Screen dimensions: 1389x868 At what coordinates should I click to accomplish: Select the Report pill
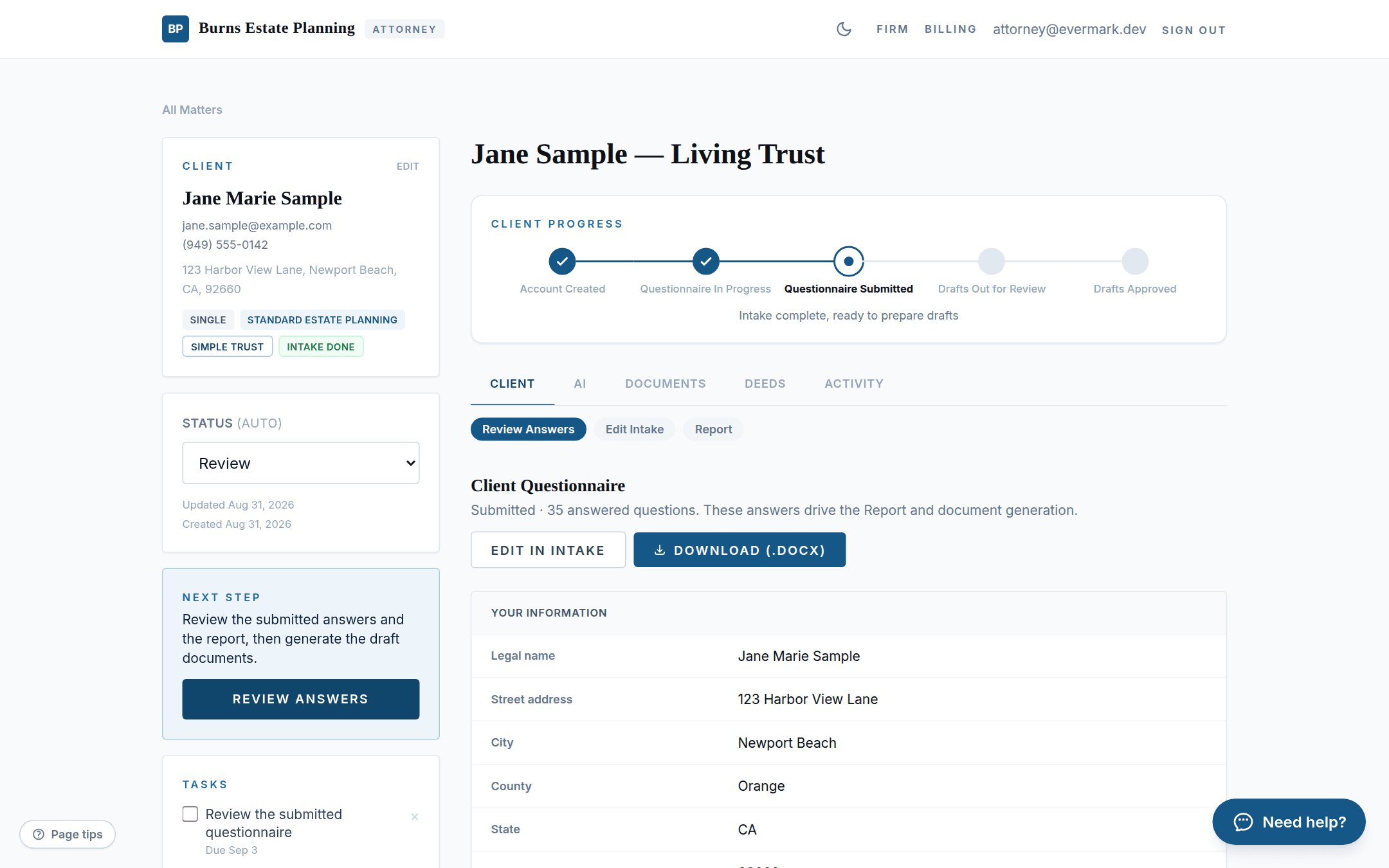(713, 429)
